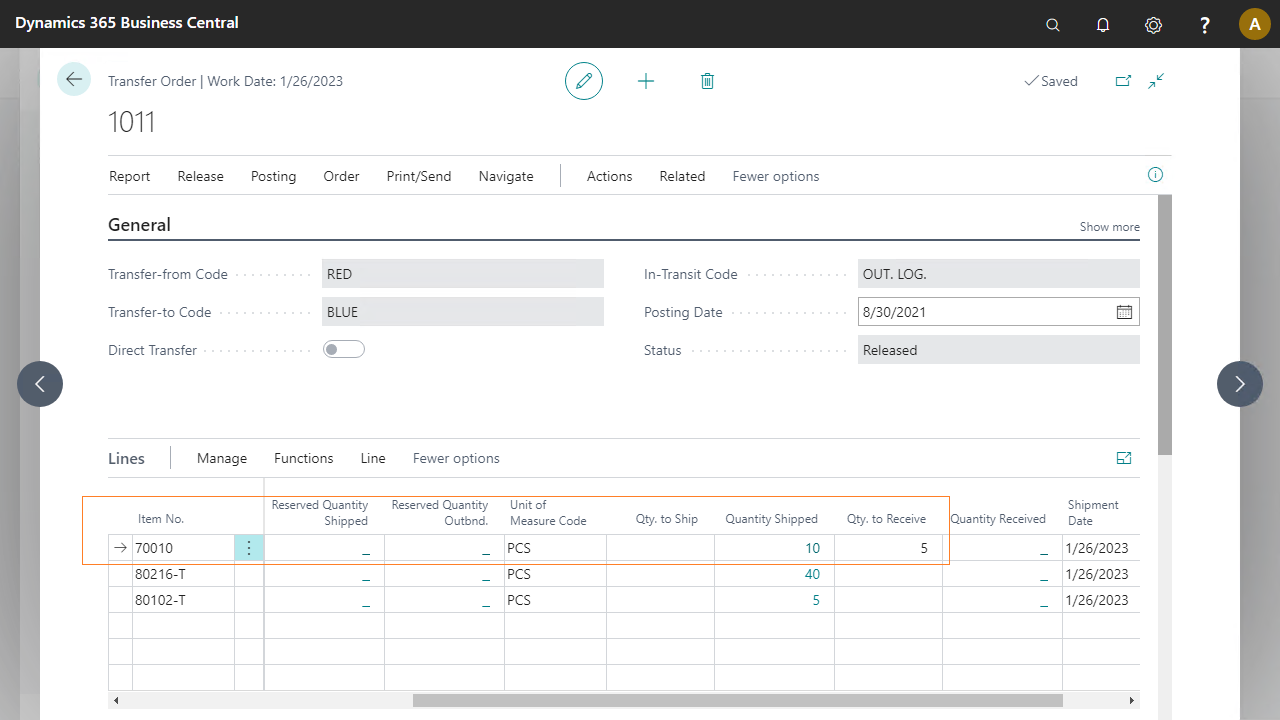1280x720 pixels.
Task: Open the help question mark
Action: (x=1205, y=24)
